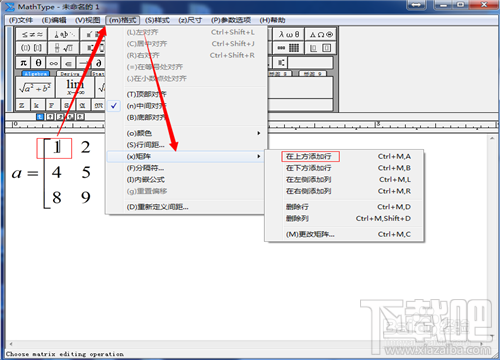Click matrix cell containing 2
Image resolution: width=500 pixels, height=360 pixels.
pos(86,147)
